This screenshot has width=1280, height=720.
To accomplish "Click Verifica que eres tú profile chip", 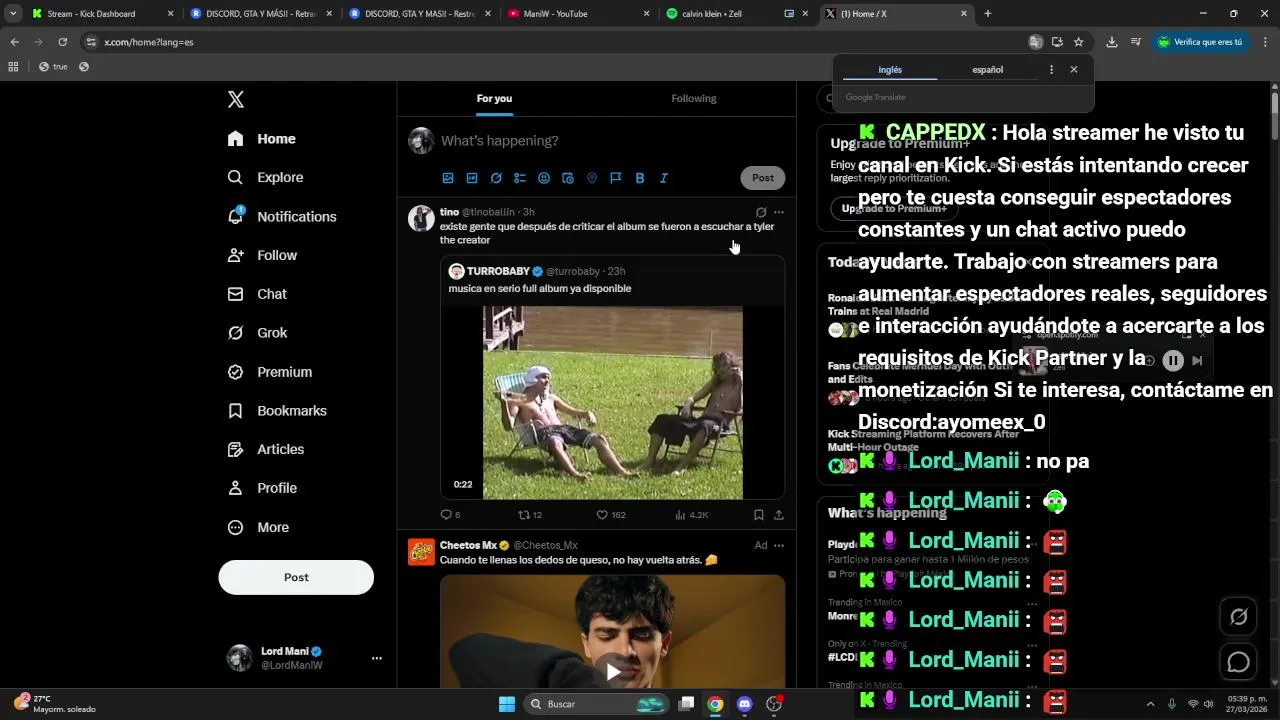I will pos(1200,42).
